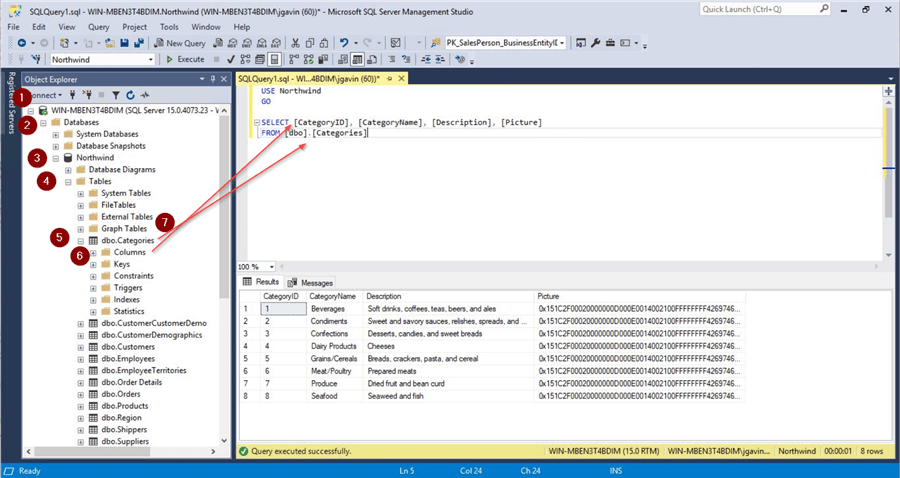Expand the dbo.Customers table node
Screen dimensions: 900x478
click(81, 347)
